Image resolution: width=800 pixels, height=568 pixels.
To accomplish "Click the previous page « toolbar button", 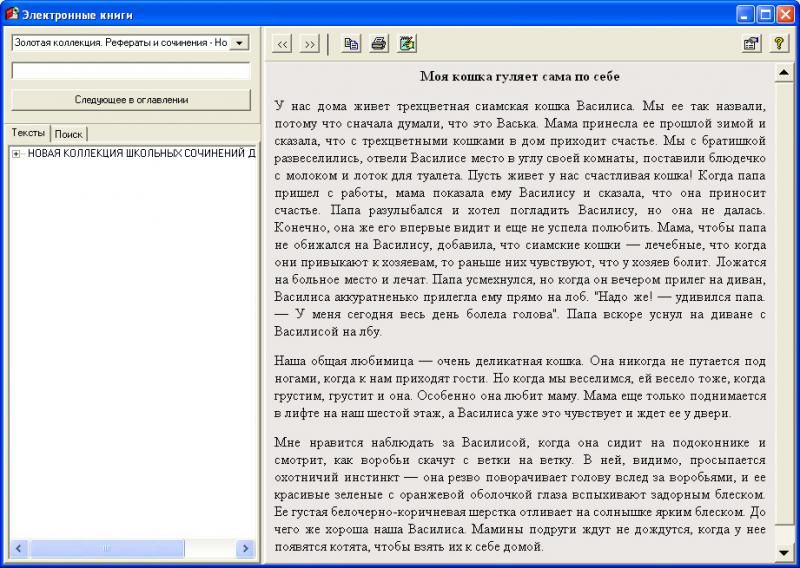I will 282,44.
